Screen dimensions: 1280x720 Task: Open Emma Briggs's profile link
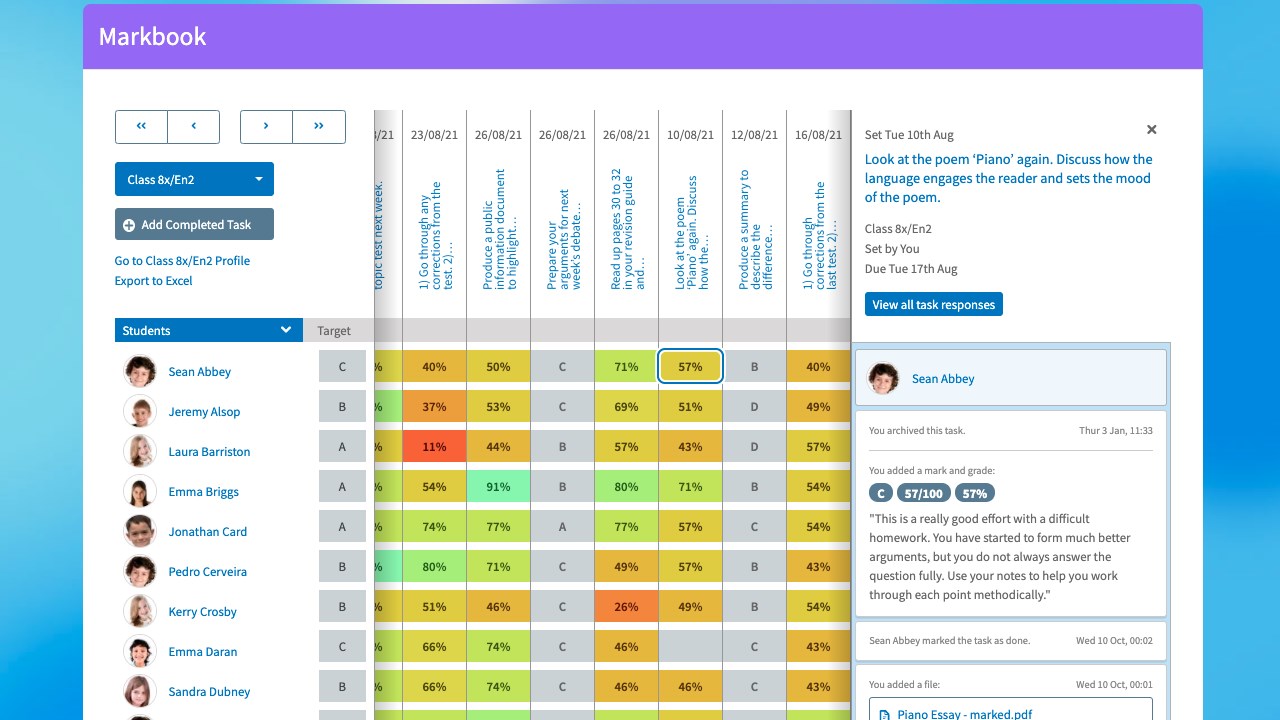pos(203,492)
